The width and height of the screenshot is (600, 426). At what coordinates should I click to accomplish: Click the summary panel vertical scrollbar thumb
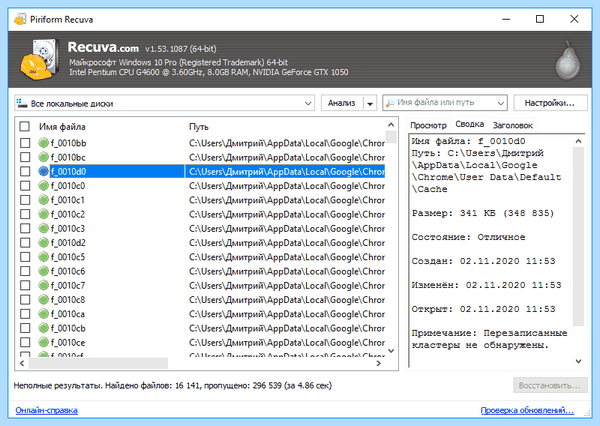pos(578,236)
